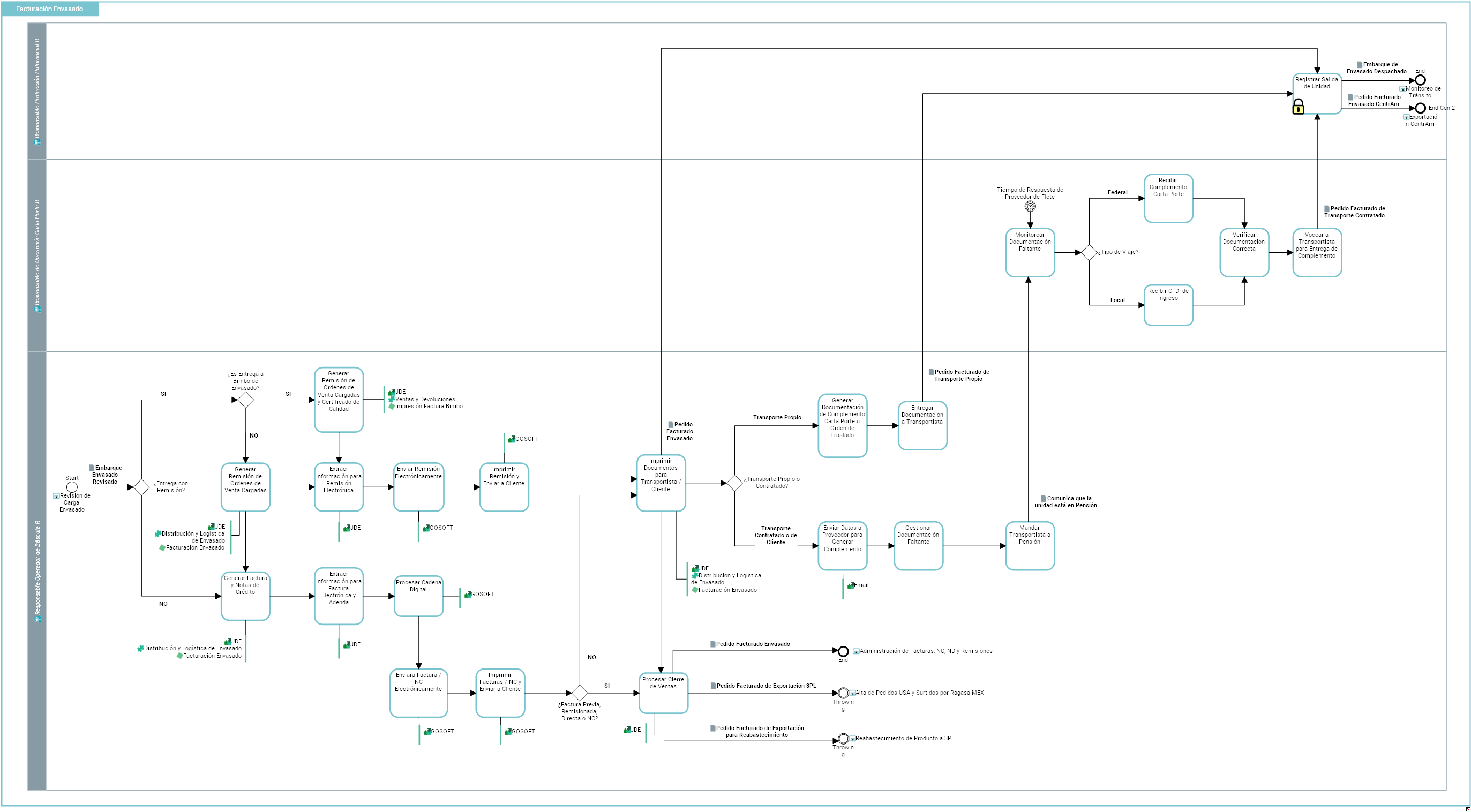
Task: Select the 'Gestionar Documentación Faltante' task
Action: click(918, 546)
